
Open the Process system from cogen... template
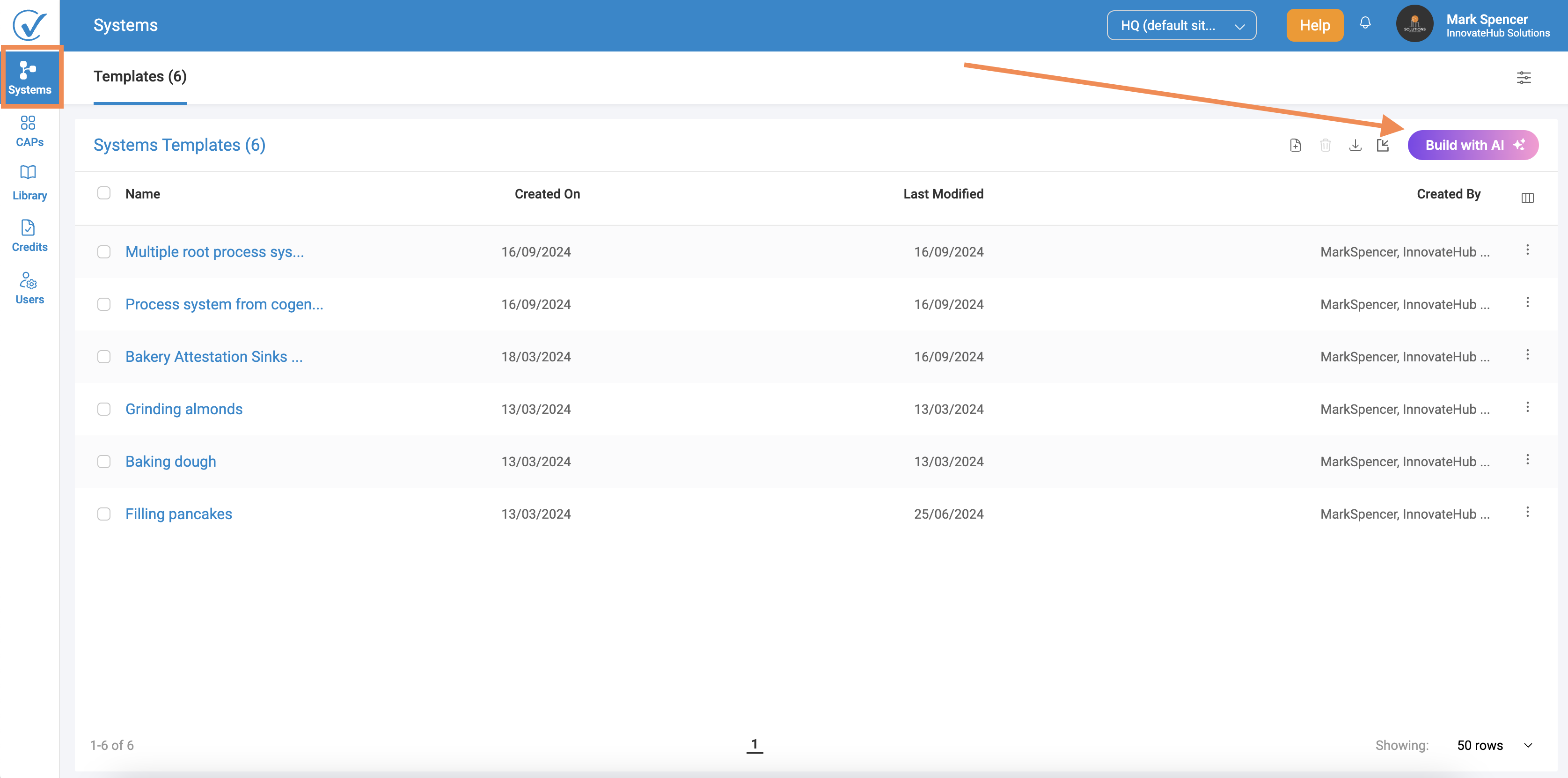224,304
